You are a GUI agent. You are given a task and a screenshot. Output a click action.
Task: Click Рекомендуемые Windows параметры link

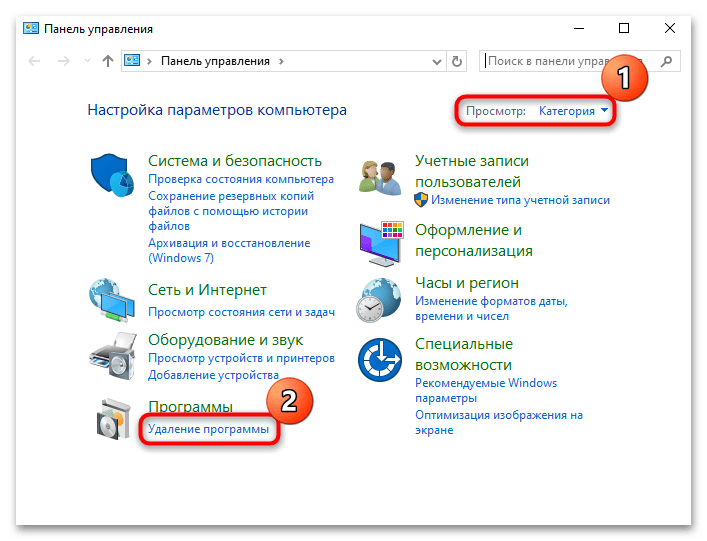486,390
